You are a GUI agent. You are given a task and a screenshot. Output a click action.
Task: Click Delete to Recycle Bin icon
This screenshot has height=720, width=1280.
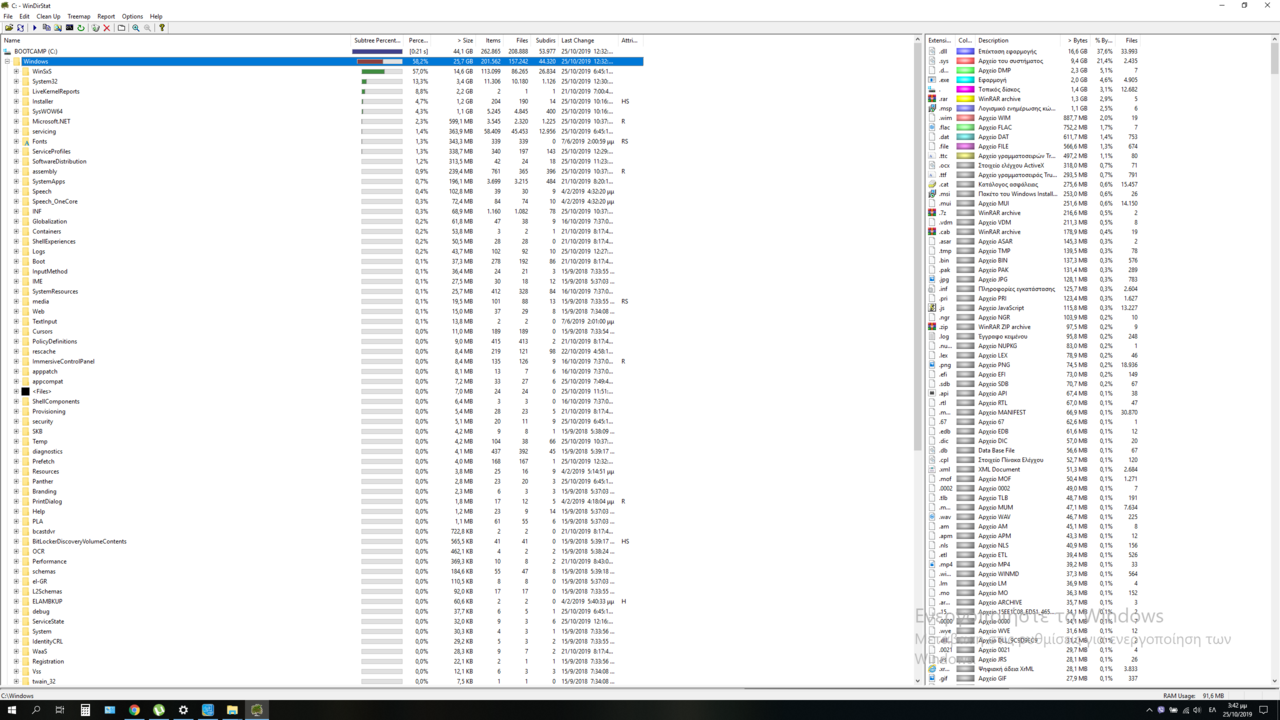tap(96, 28)
